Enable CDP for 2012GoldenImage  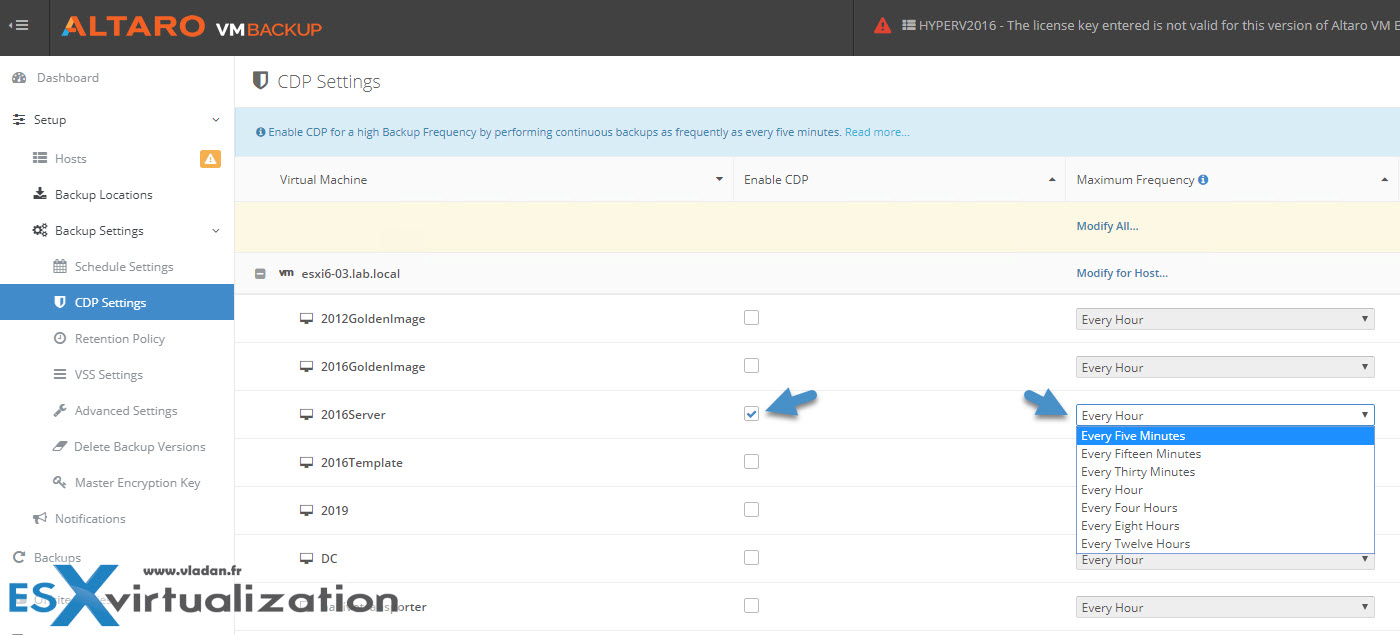click(751, 317)
